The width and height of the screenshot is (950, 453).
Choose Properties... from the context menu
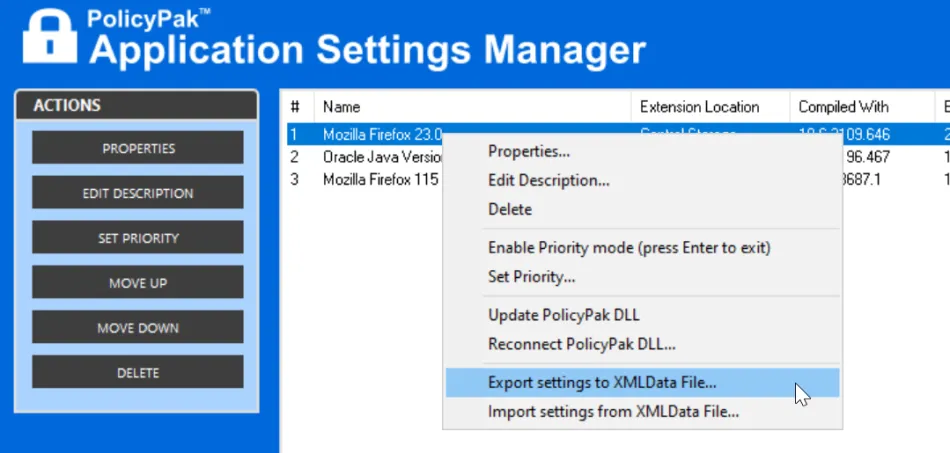tap(529, 152)
